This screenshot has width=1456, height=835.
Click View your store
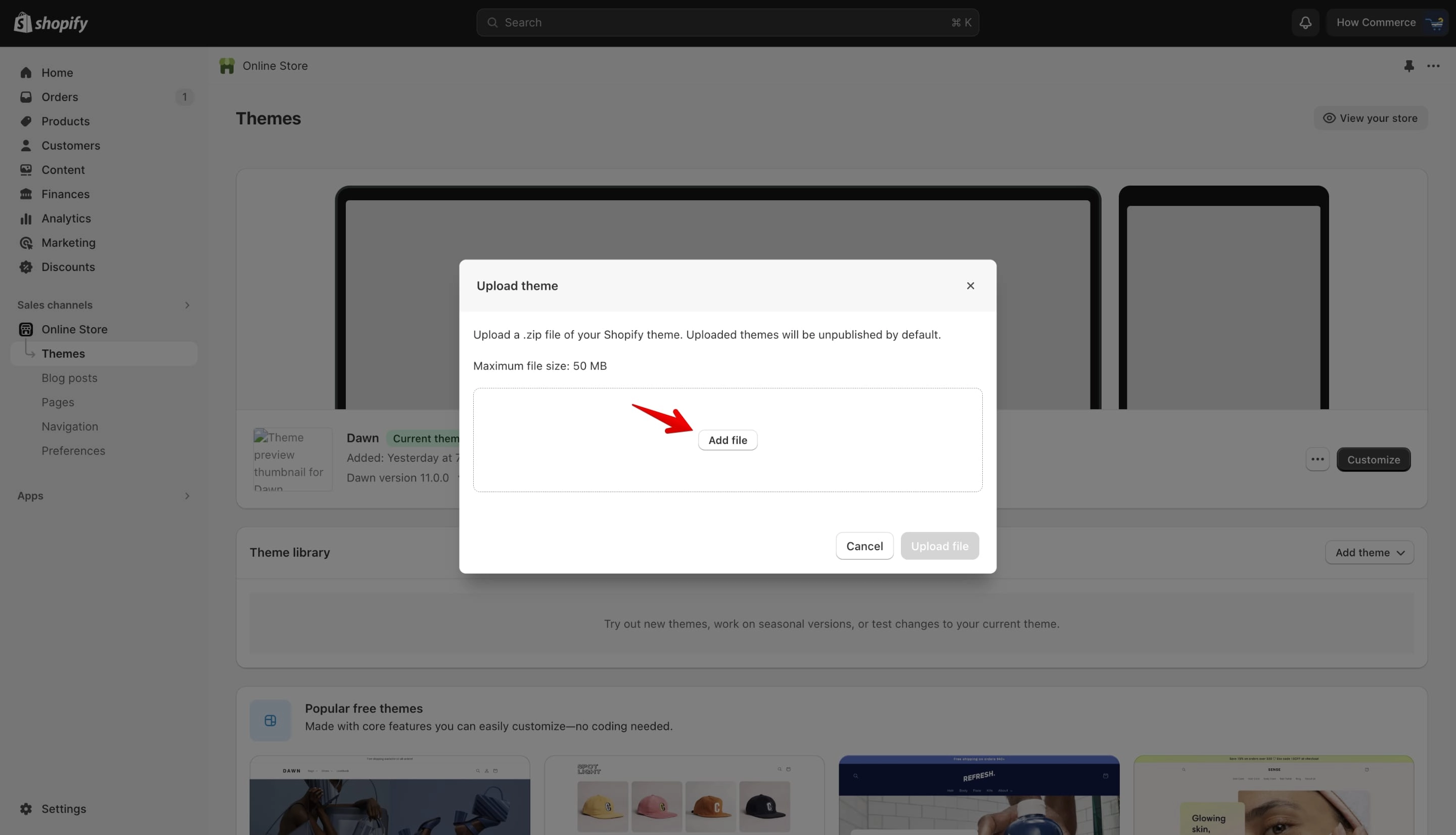(x=1370, y=118)
